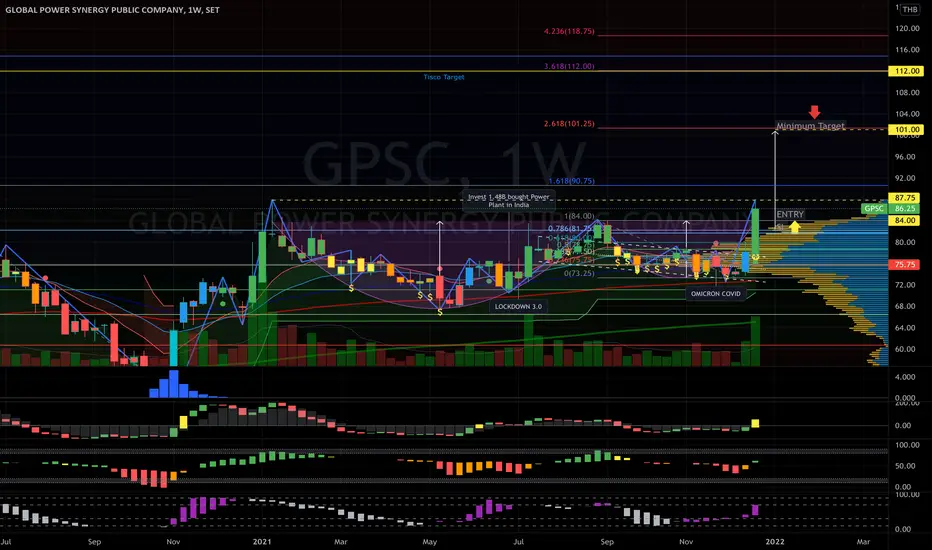Click the 2021 label on time axis
Image resolution: width=932 pixels, height=550 pixels.
point(262,542)
